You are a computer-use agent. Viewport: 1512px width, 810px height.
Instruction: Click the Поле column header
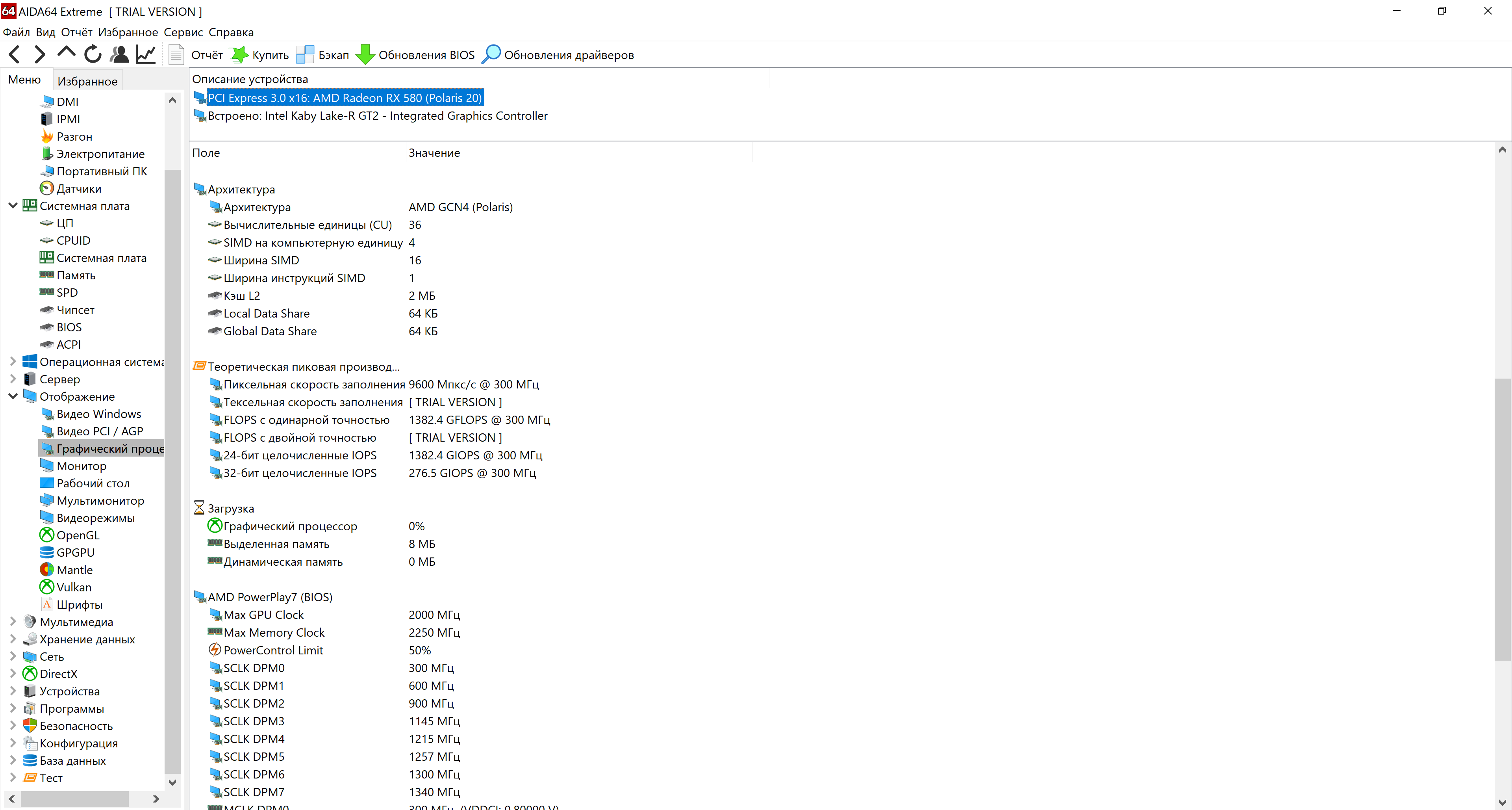pyautogui.click(x=298, y=153)
